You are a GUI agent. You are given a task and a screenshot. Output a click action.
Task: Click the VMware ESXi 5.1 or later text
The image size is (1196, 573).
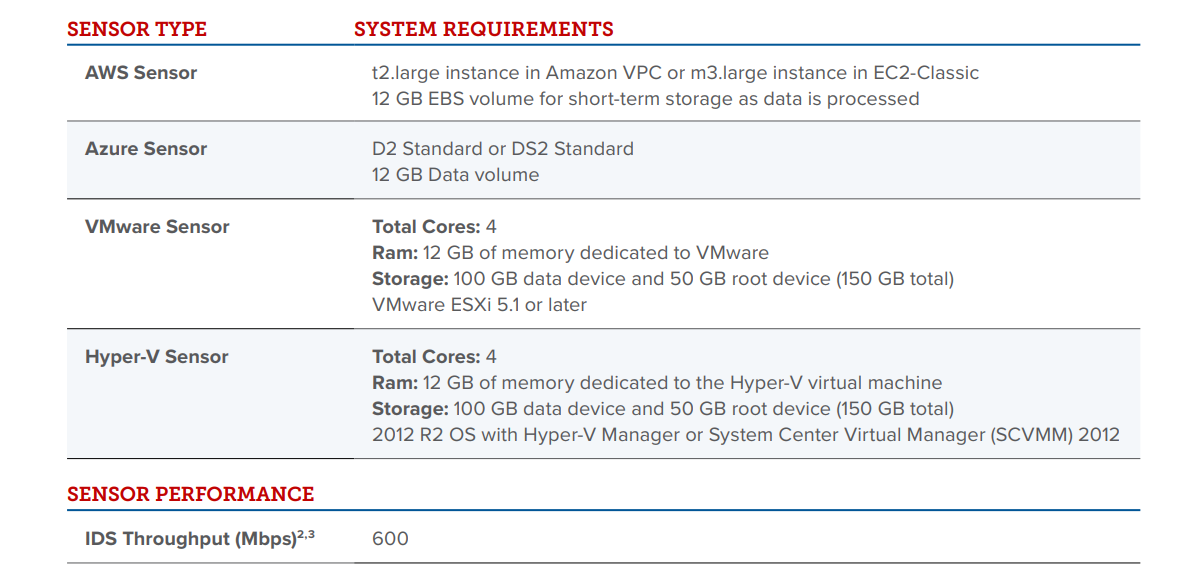479,305
